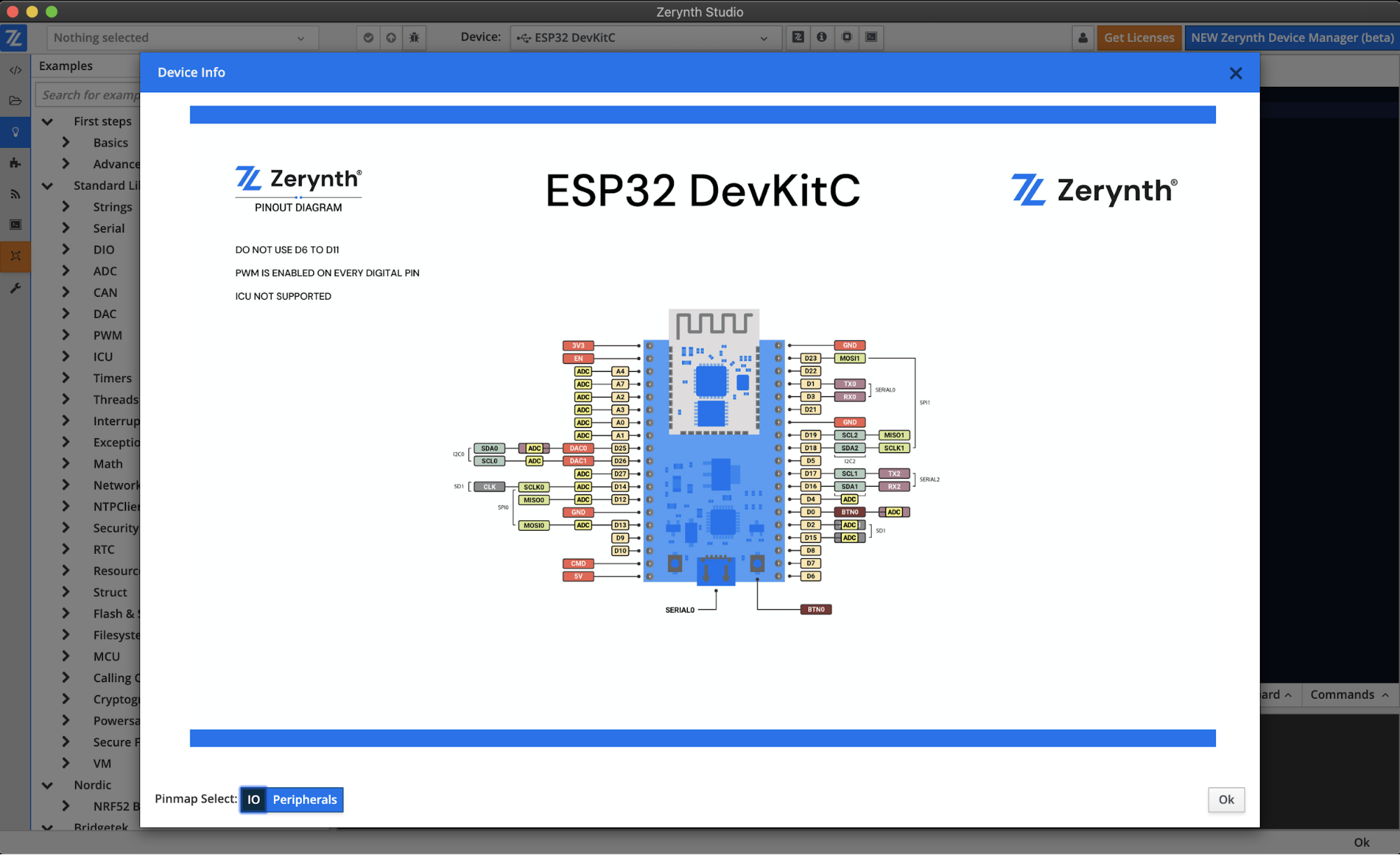Open the packages puzzle sidebar icon
The height and width of the screenshot is (855, 1400).
tap(15, 163)
